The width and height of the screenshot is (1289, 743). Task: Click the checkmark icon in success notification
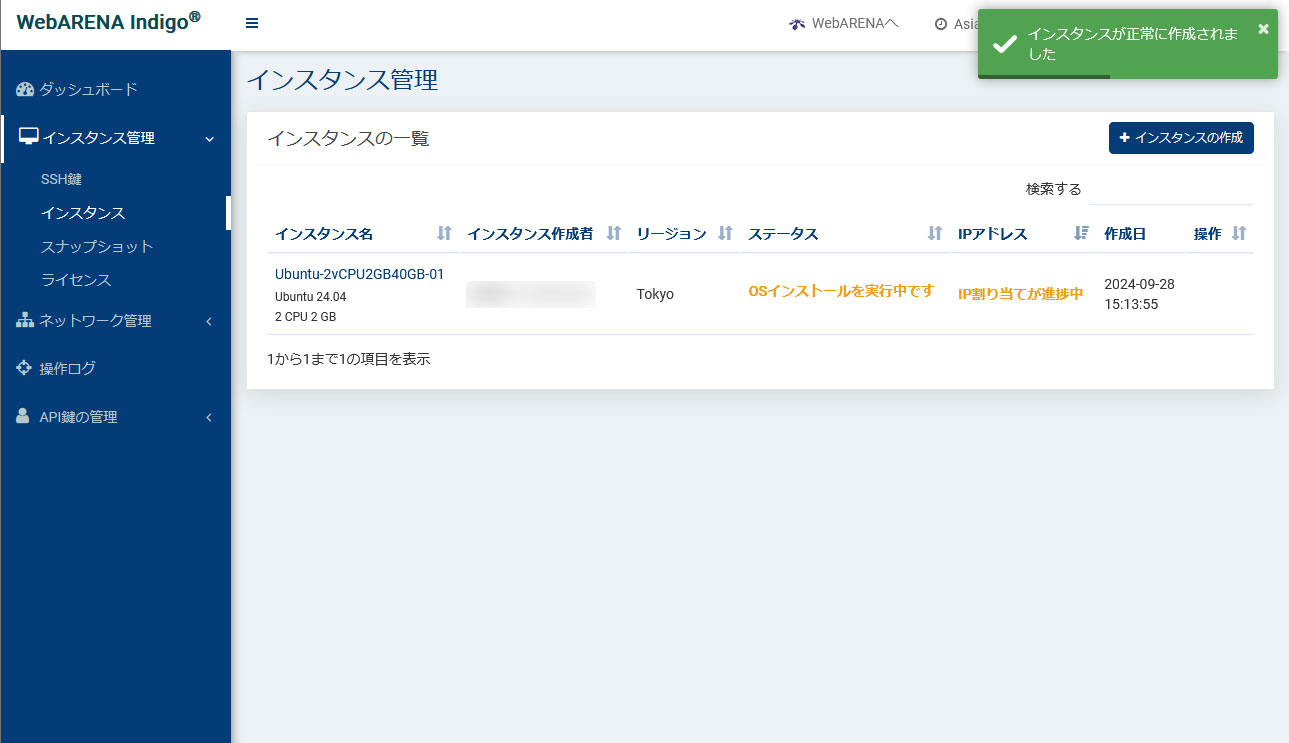point(1005,44)
